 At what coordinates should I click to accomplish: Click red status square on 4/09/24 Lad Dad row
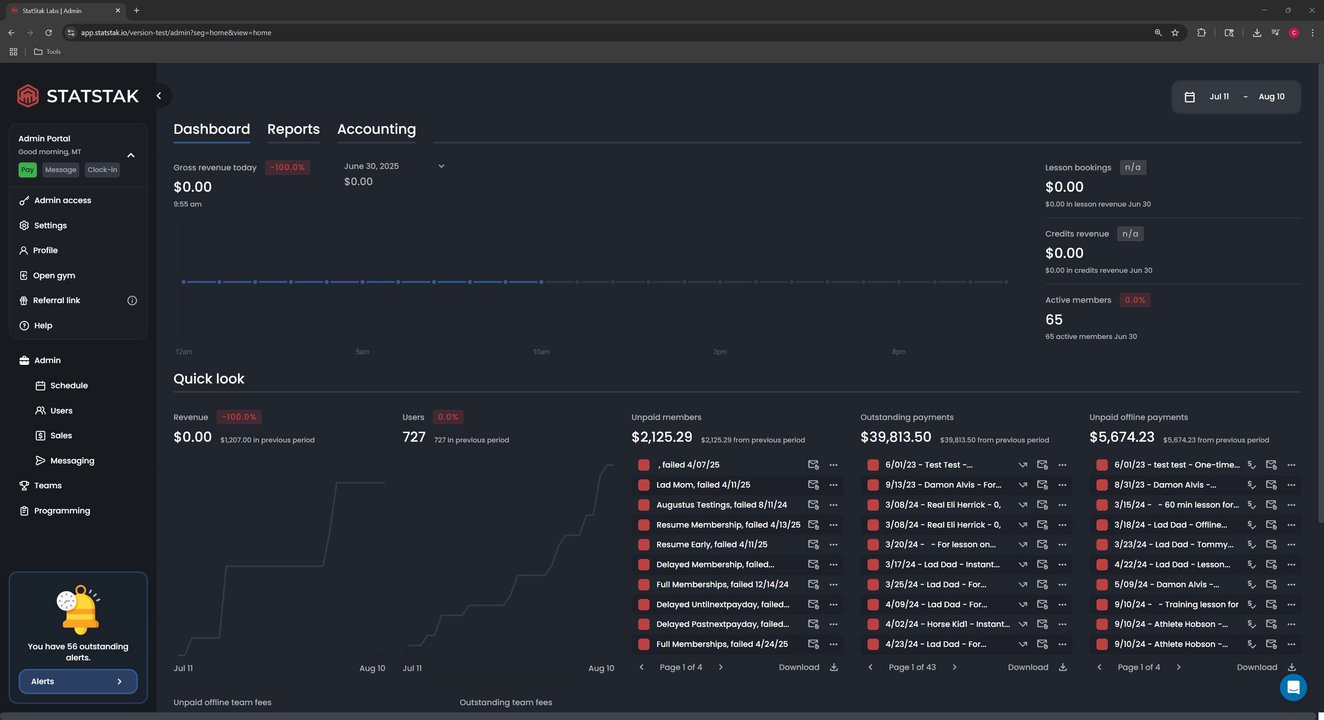[873, 605]
